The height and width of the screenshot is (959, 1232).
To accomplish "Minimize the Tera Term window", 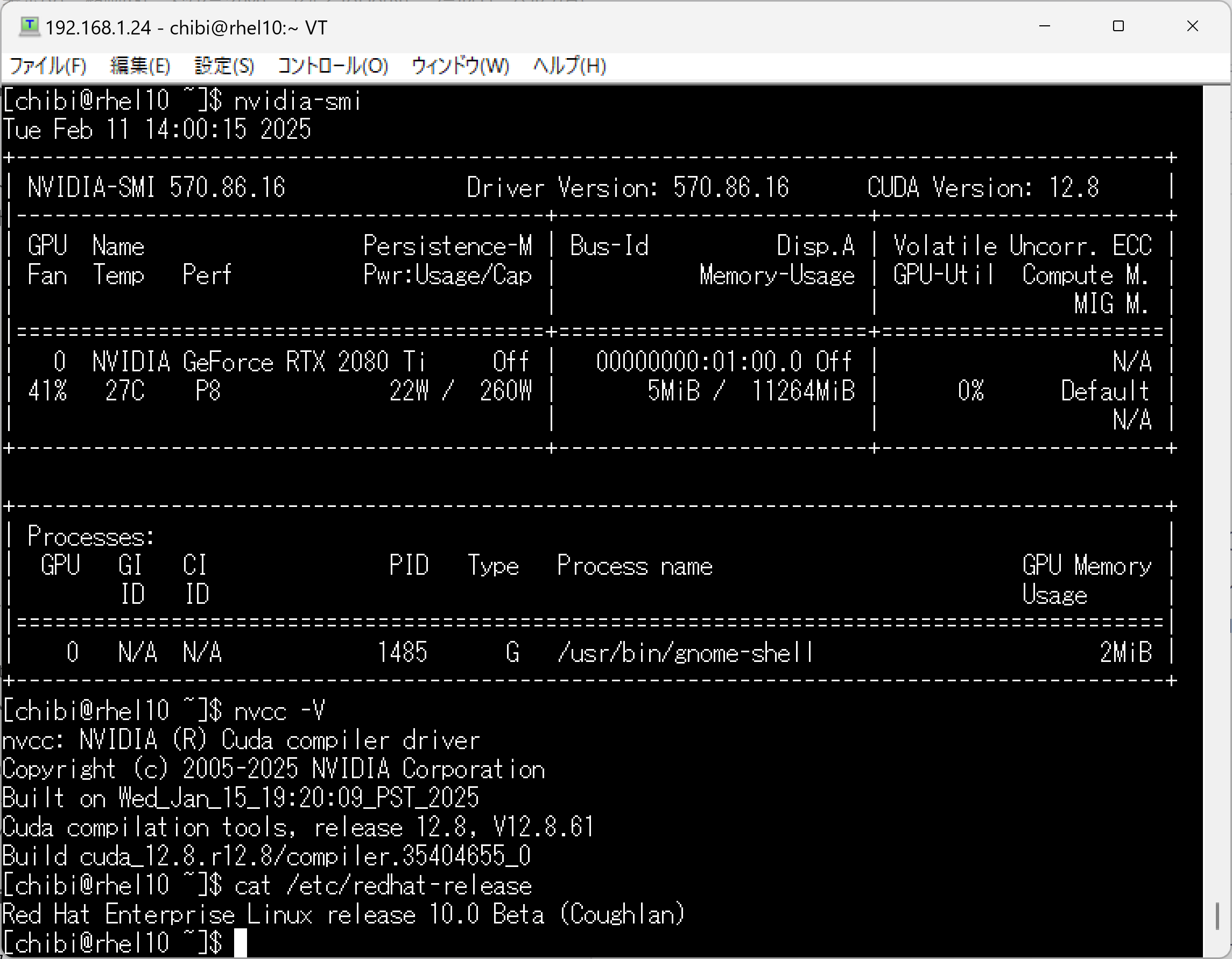I will coord(1044,26).
